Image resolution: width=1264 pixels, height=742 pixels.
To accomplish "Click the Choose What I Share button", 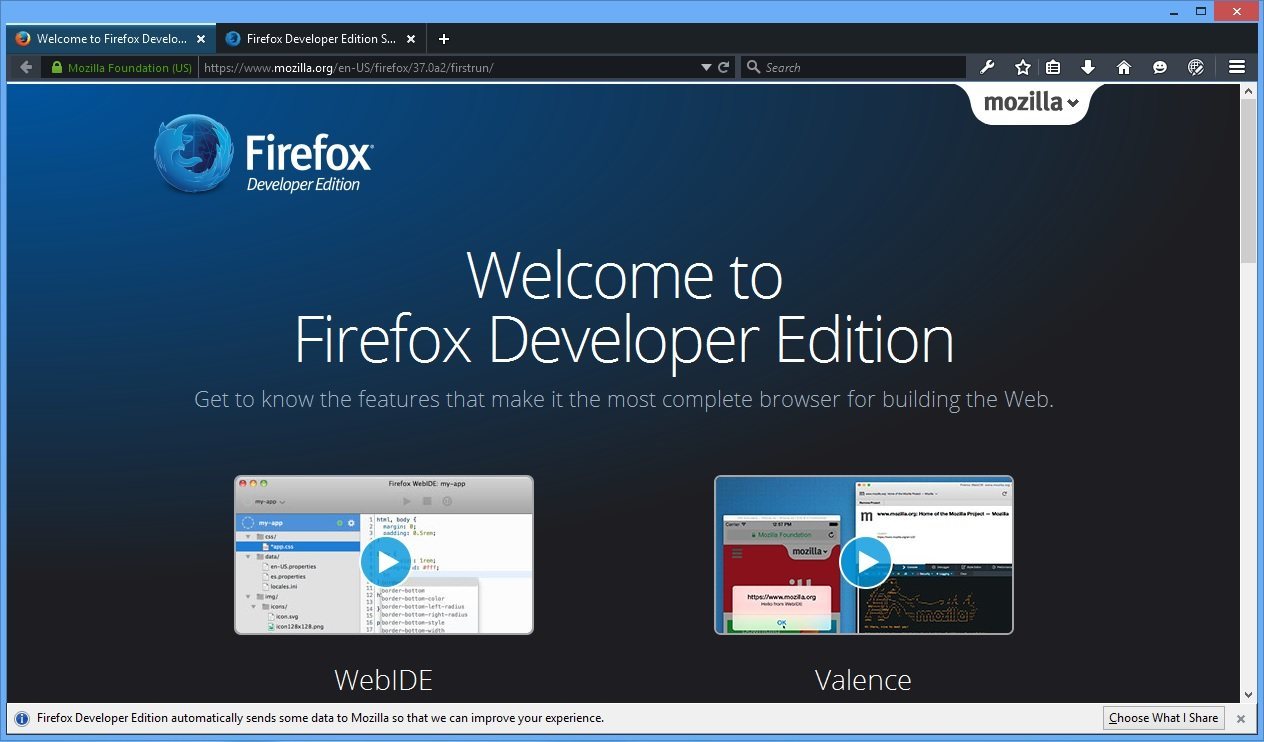I will pyautogui.click(x=1163, y=717).
